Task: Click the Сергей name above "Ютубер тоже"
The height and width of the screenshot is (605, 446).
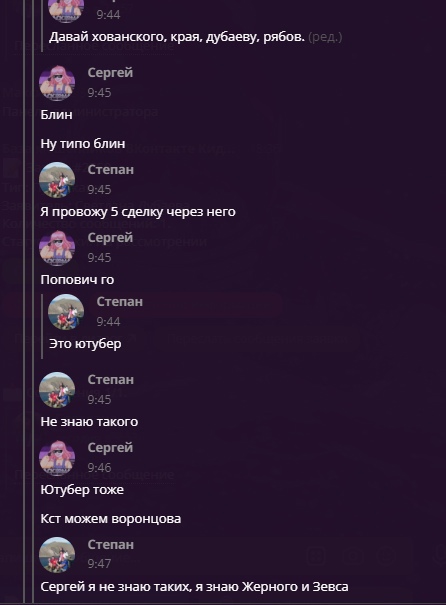Action: pos(110,448)
